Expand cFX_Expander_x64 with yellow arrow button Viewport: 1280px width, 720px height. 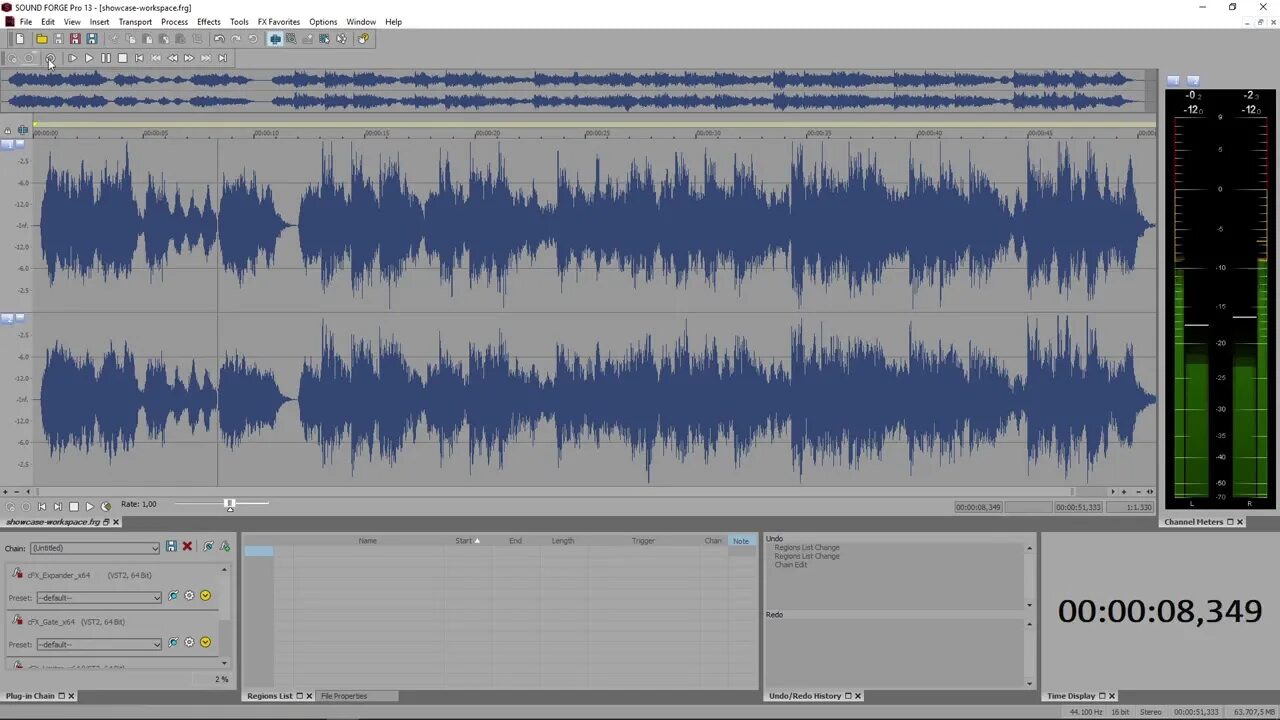coord(205,596)
